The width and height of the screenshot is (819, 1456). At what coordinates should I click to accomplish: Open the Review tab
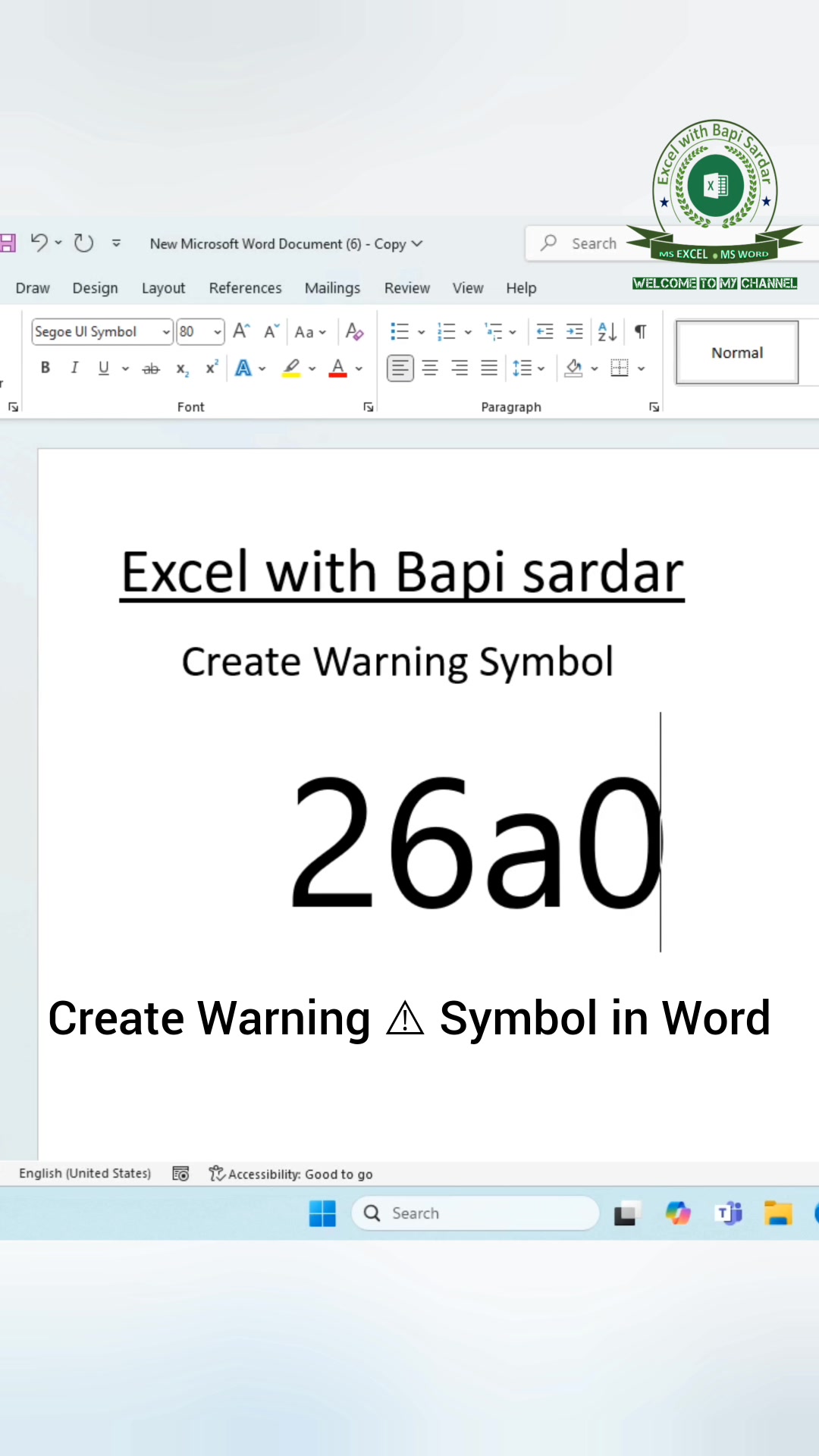pyautogui.click(x=407, y=288)
